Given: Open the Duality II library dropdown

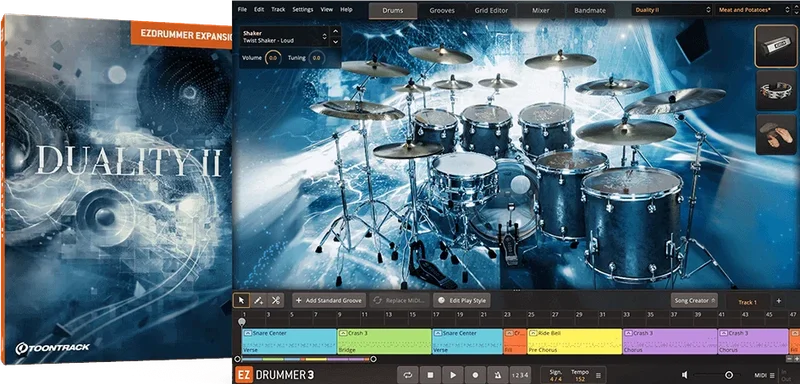Looking at the screenshot, I should click(671, 10).
